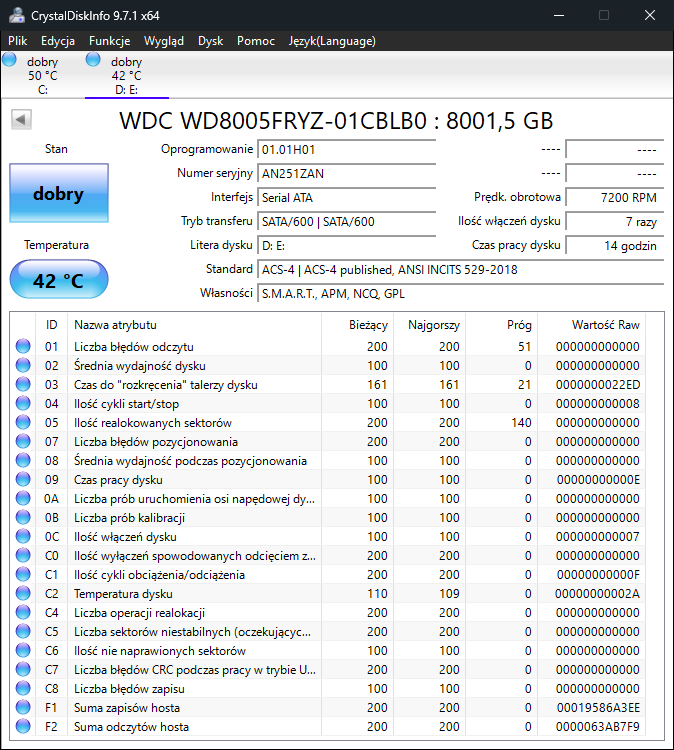
Task: Select the Liczba błędów odczytu row
Action: click(x=328, y=346)
